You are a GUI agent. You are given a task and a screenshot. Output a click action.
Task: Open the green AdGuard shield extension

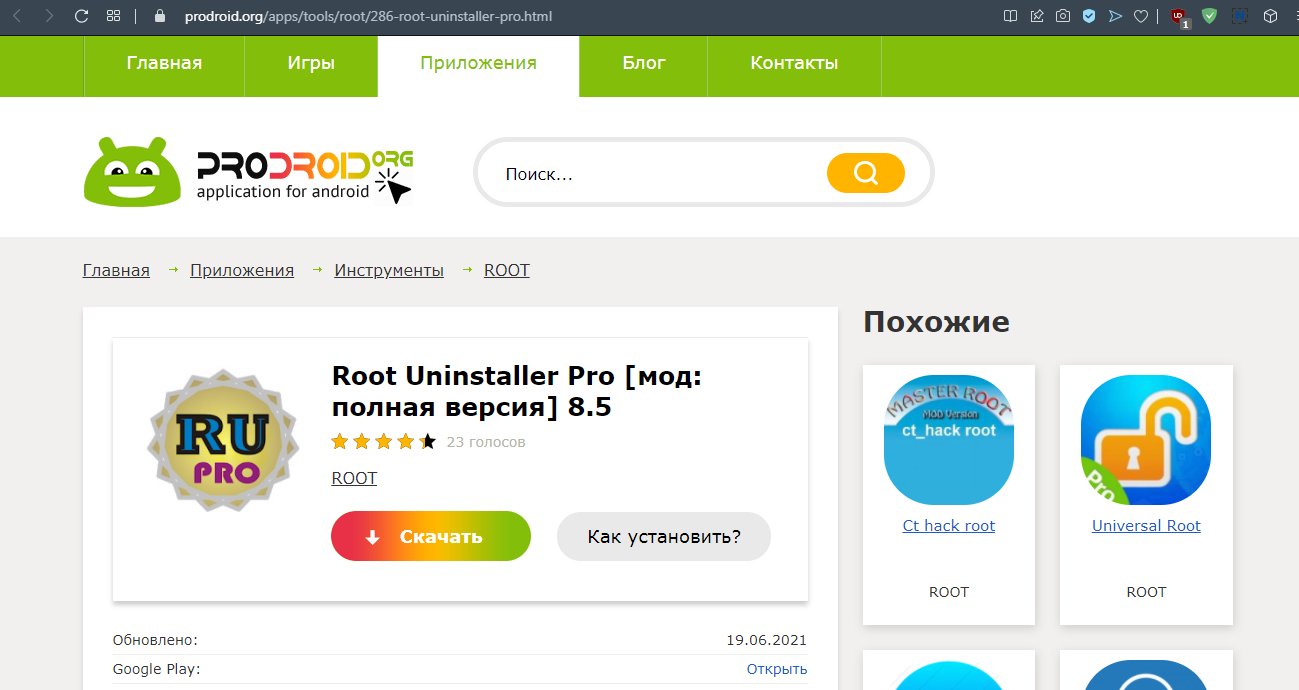pos(1209,16)
